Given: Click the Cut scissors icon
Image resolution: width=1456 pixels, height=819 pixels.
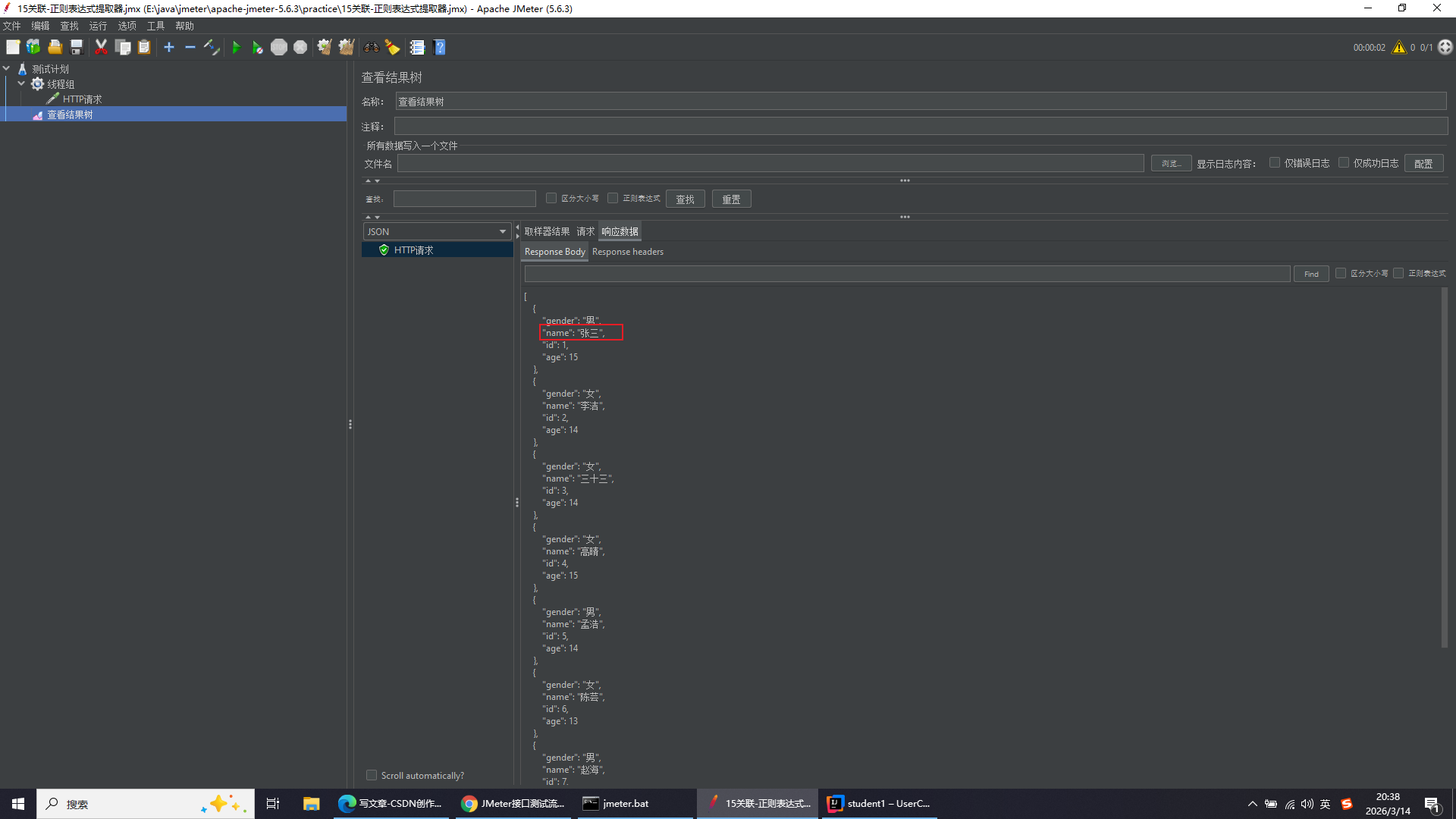Looking at the screenshot, I should coord(101,47).
